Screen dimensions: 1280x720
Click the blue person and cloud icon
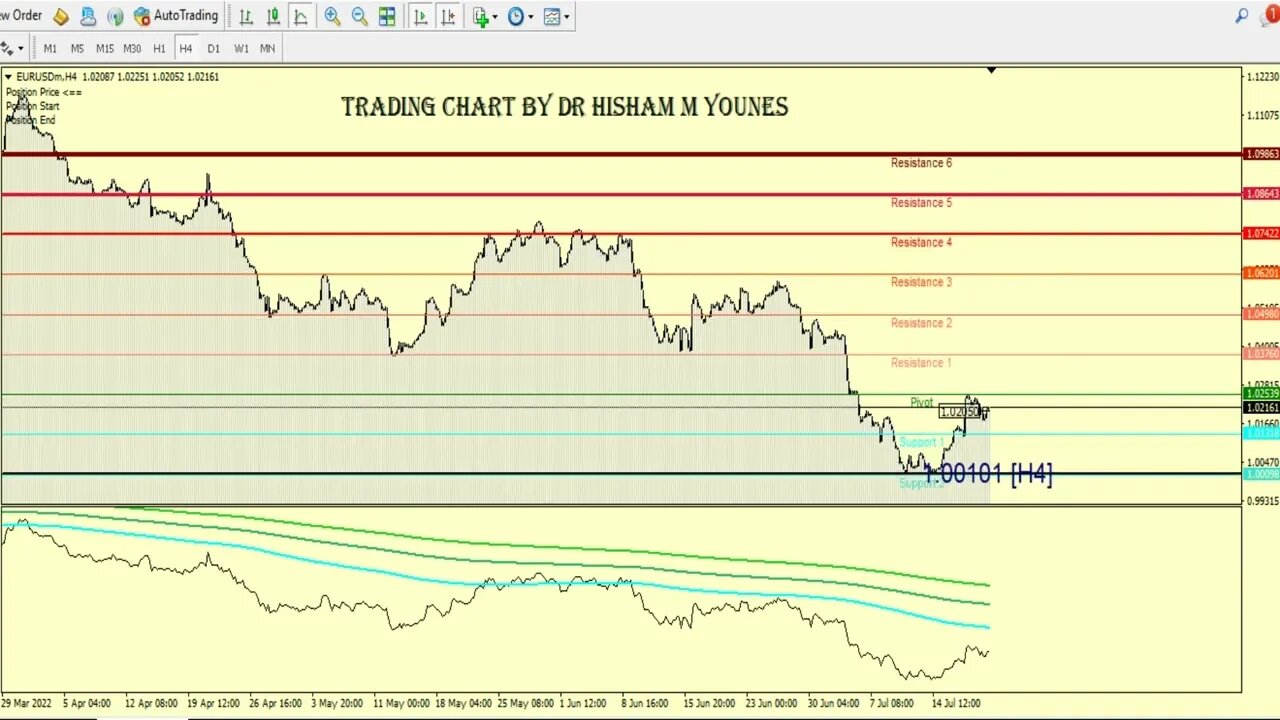click(x=88, y=16)
